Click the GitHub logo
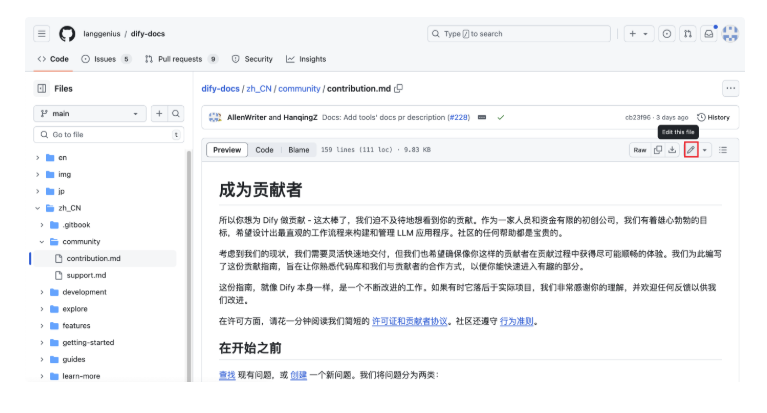Viewport: 767px width, 413px height. pyautogui.click(x=67, y=34)
